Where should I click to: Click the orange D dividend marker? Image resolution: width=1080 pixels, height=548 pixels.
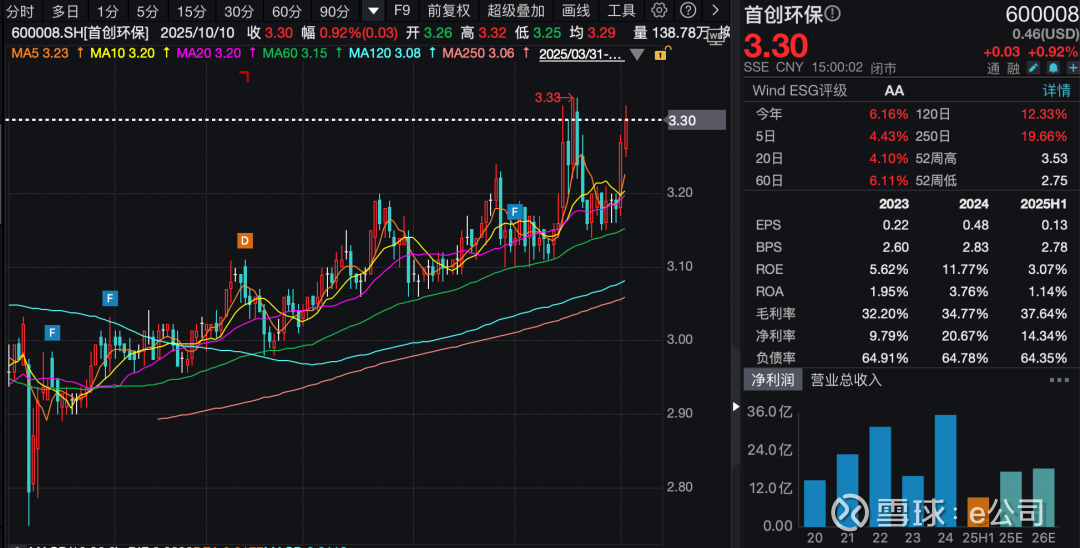tap(244, 240)
